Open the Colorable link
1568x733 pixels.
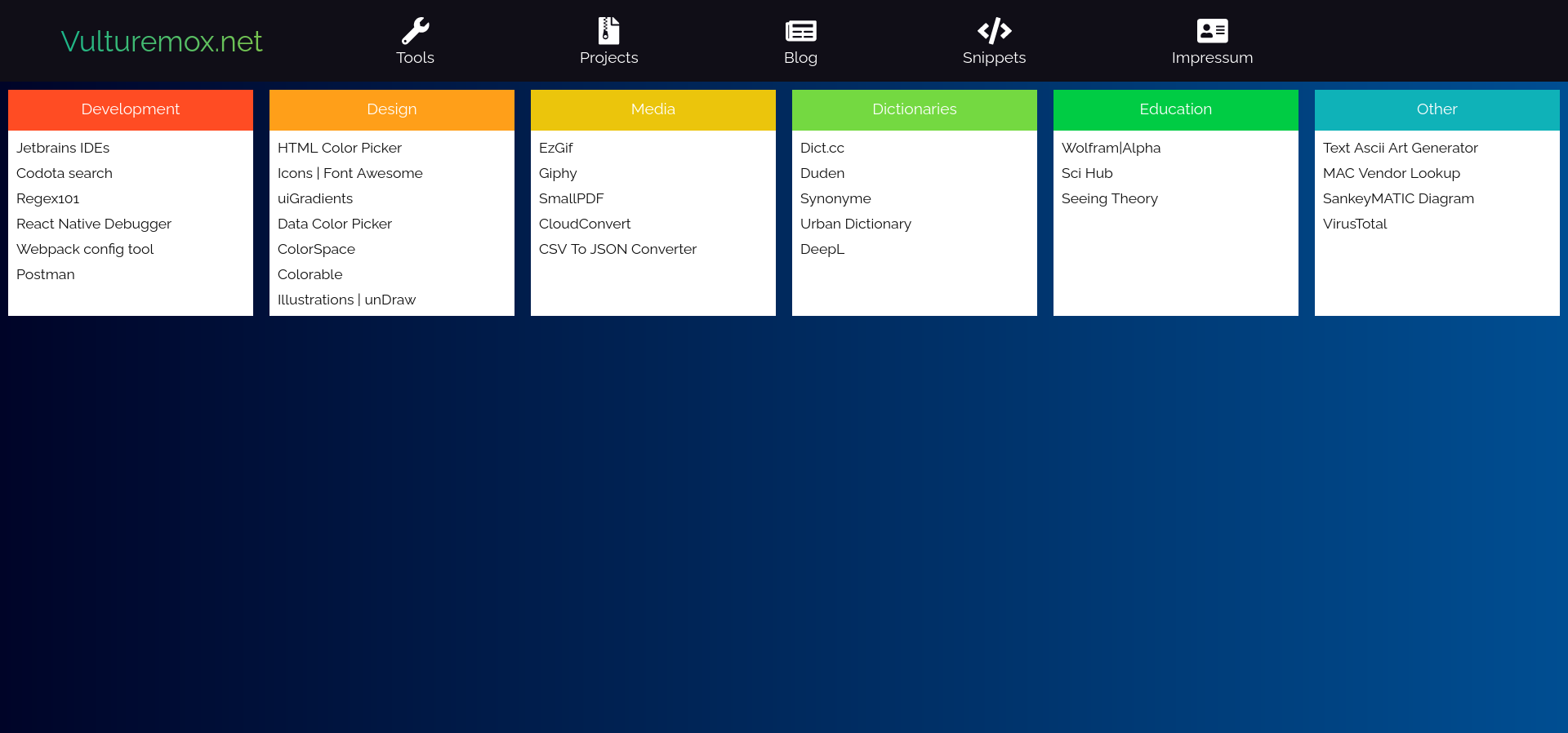pyautogui.click(x=310, y=274)
